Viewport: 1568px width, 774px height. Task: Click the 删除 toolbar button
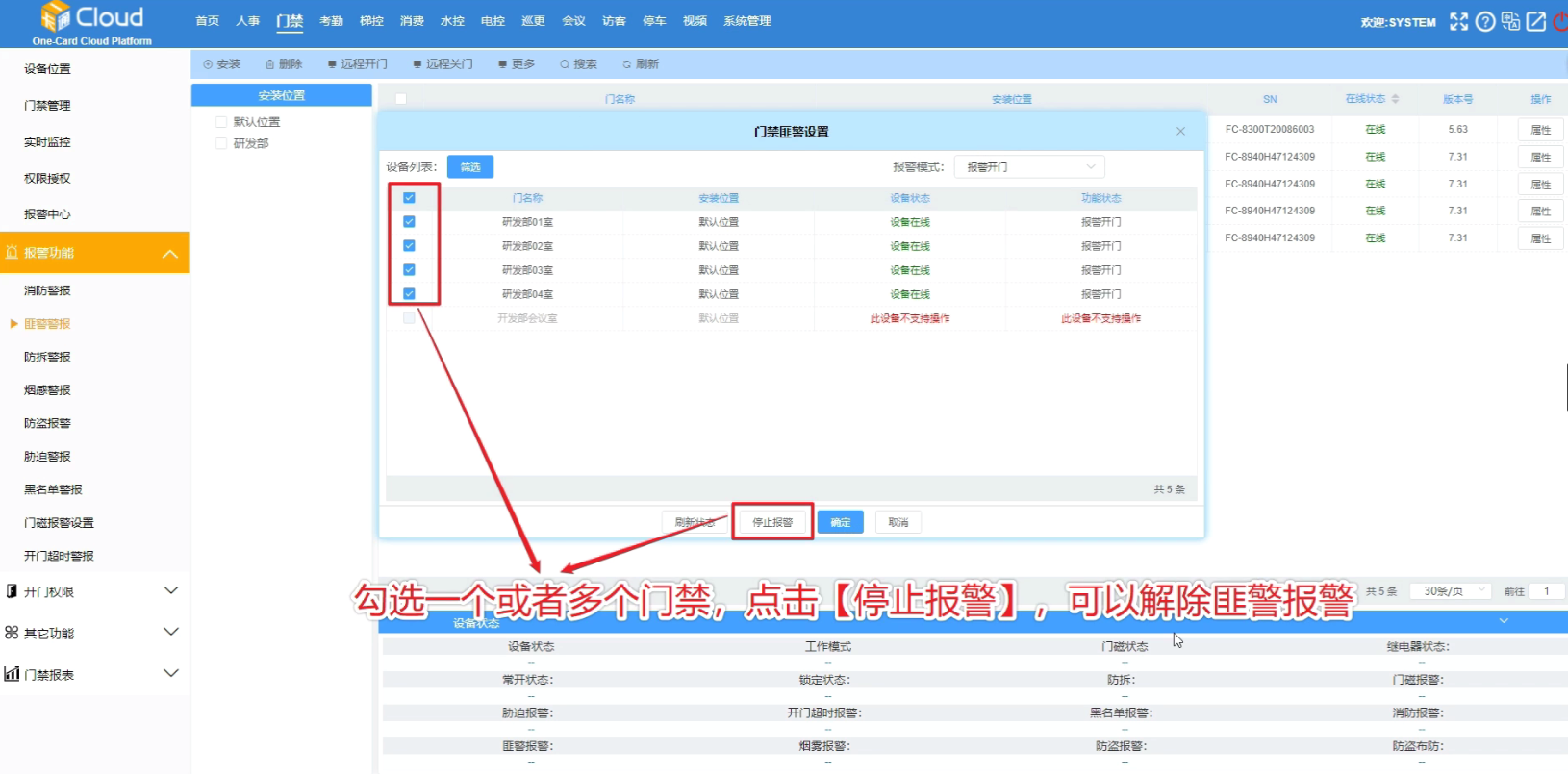(284, 64)
